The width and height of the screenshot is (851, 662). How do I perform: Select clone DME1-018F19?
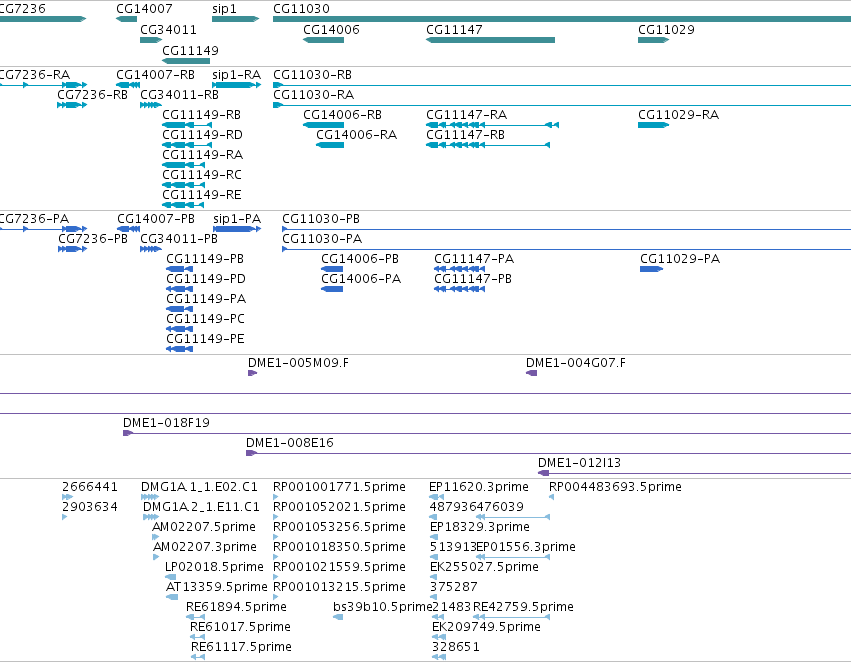(487, 433)
